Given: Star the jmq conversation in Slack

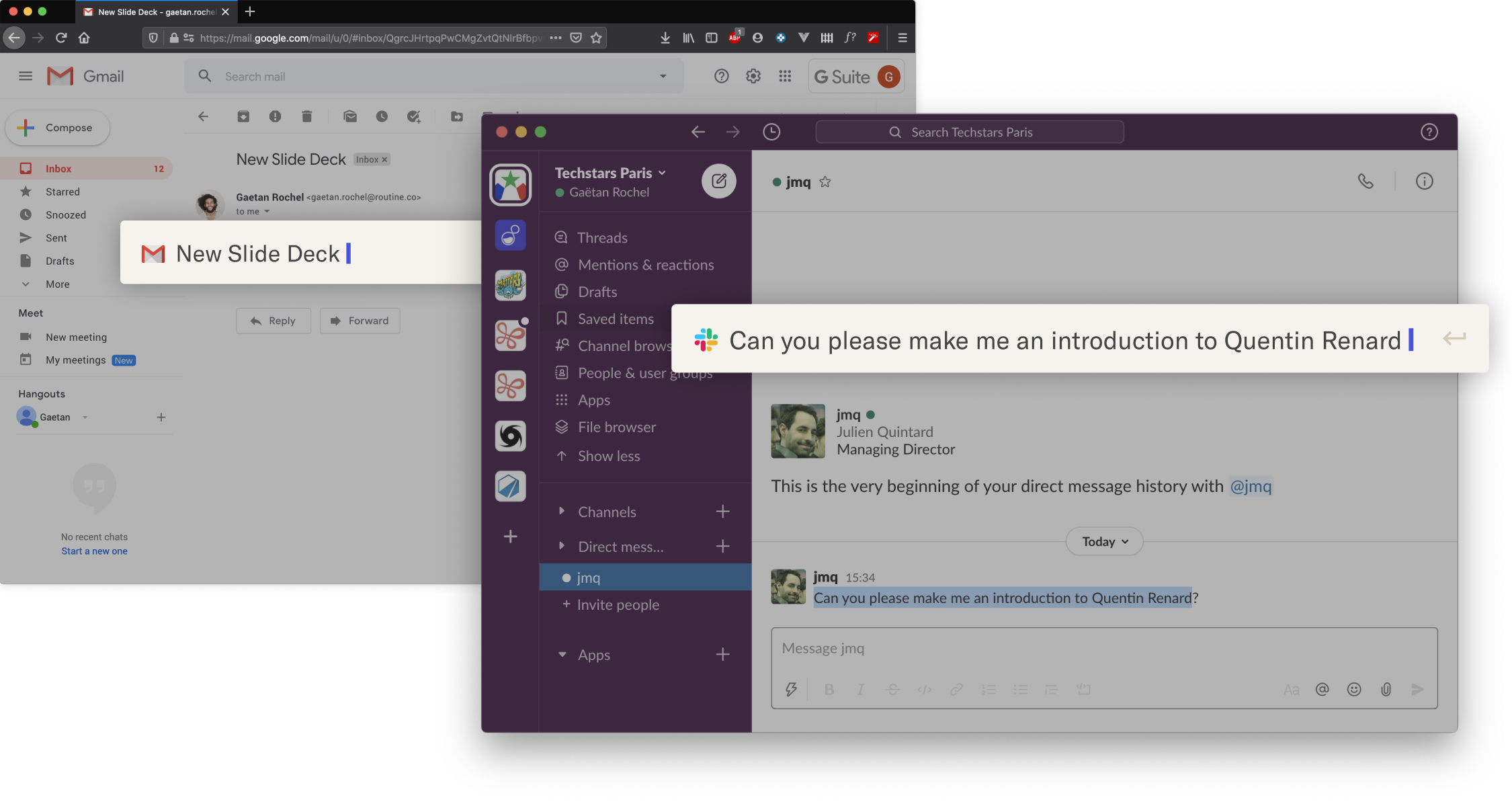Looking at the screenshot, I should (825, 182).
